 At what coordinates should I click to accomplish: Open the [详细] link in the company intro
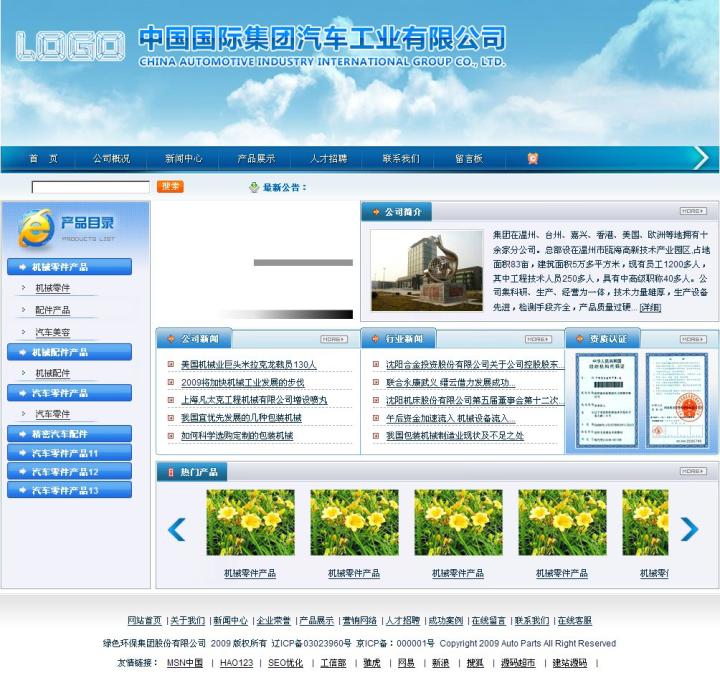coord(650,307)
